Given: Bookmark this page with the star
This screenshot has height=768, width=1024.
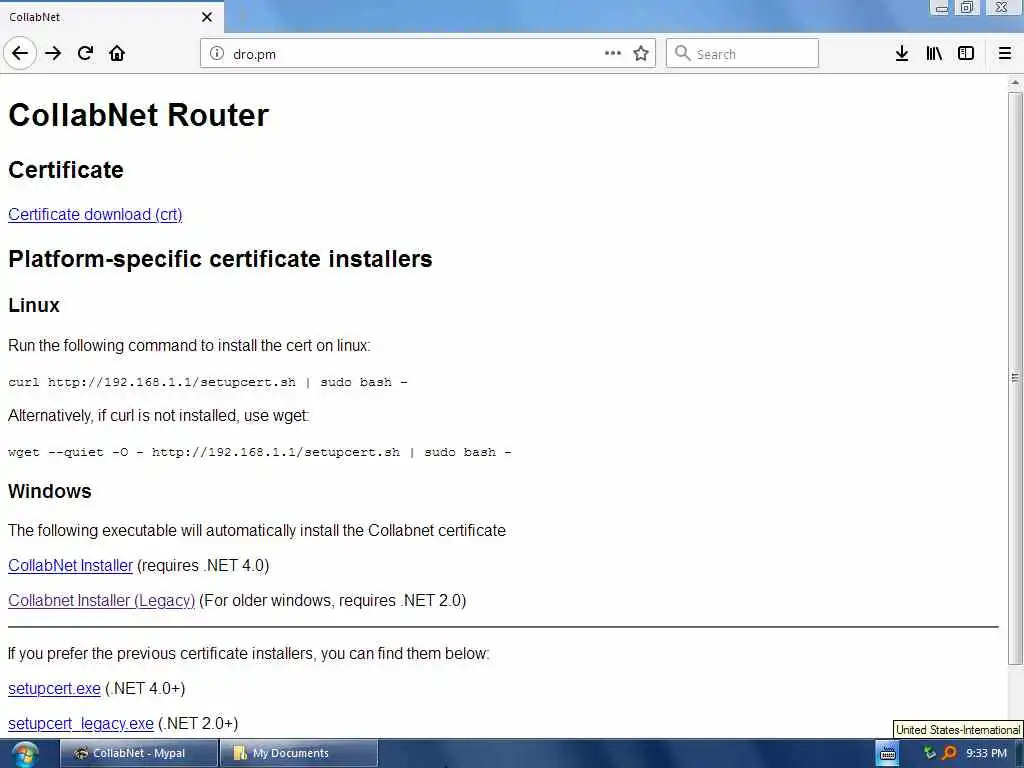Looking at the screenshot, I should click(x=641, y=54).
